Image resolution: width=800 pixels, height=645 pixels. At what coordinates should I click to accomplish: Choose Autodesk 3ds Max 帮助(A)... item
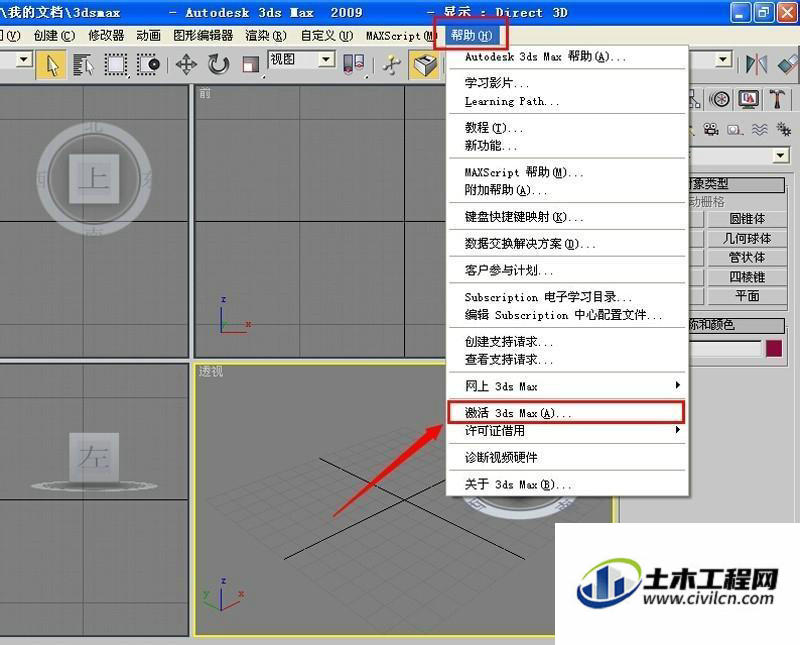567,56
